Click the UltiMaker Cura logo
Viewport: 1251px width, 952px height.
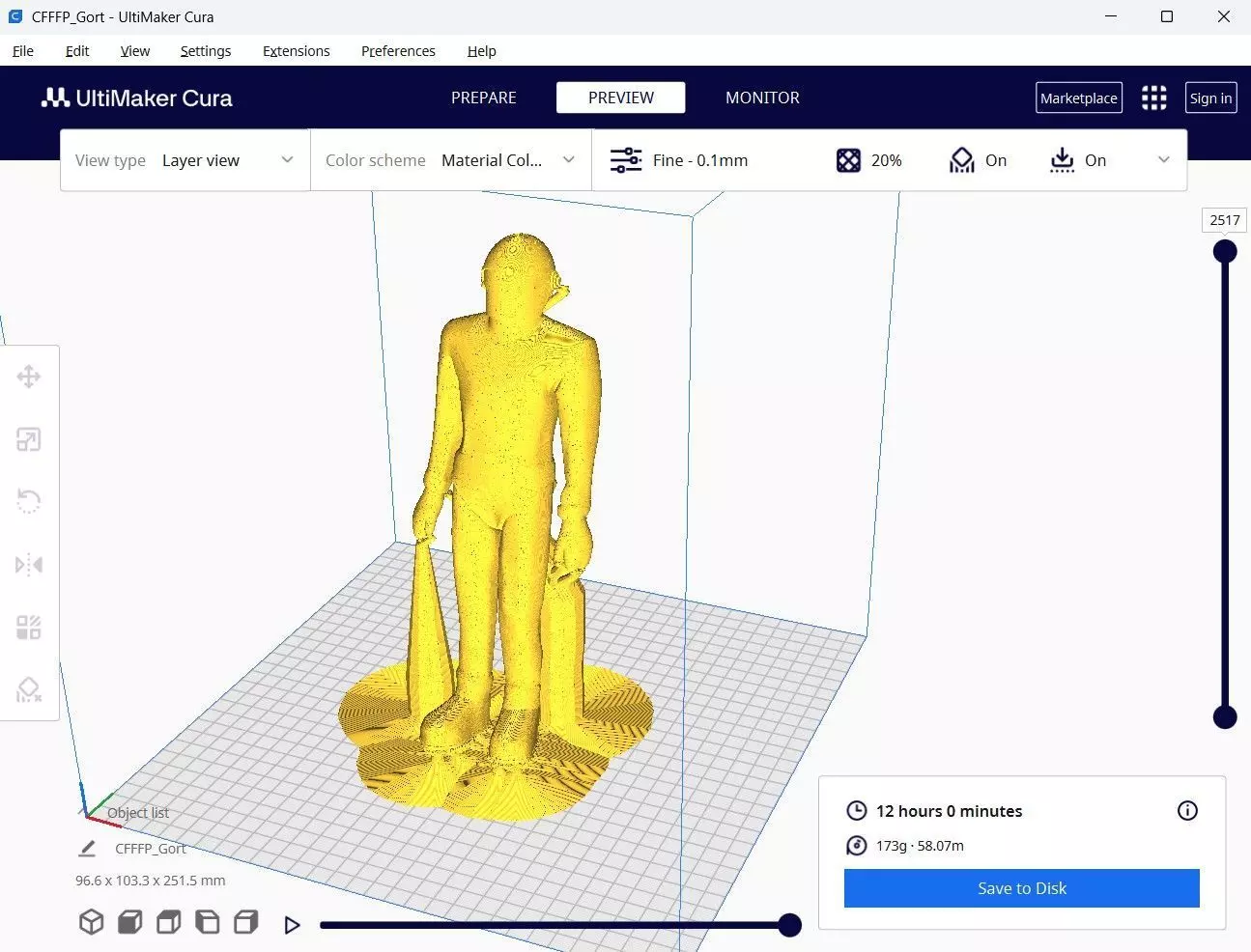click(137, 98)
